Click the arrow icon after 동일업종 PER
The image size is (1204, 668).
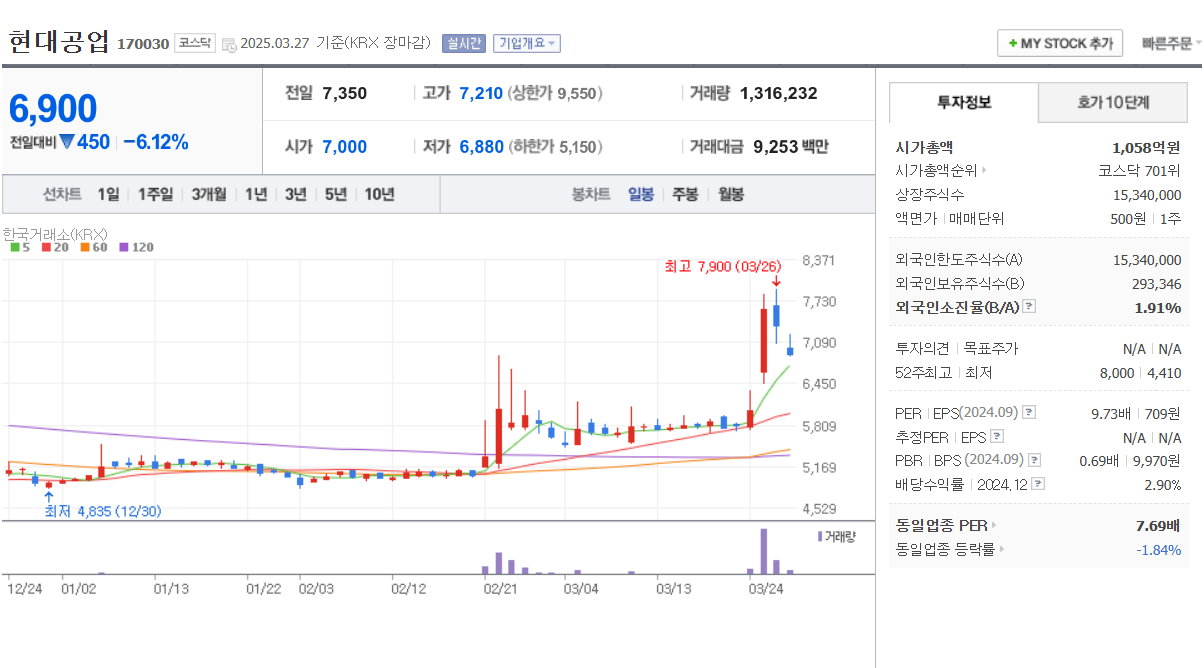tap(994, 525)
